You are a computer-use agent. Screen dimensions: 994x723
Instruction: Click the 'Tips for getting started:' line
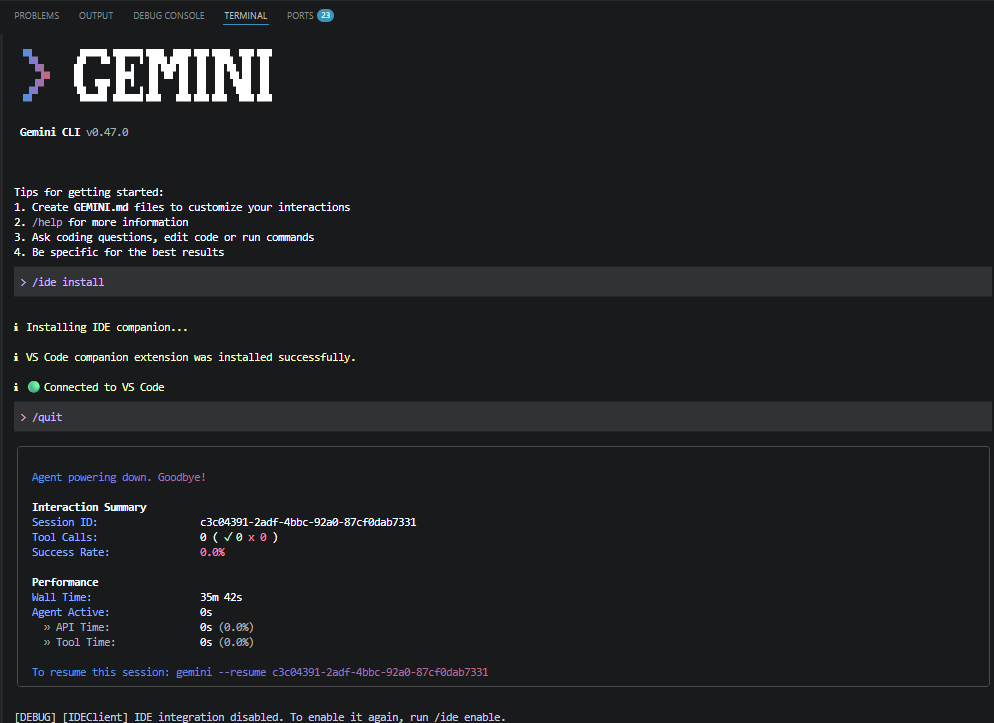click(89, 192)
